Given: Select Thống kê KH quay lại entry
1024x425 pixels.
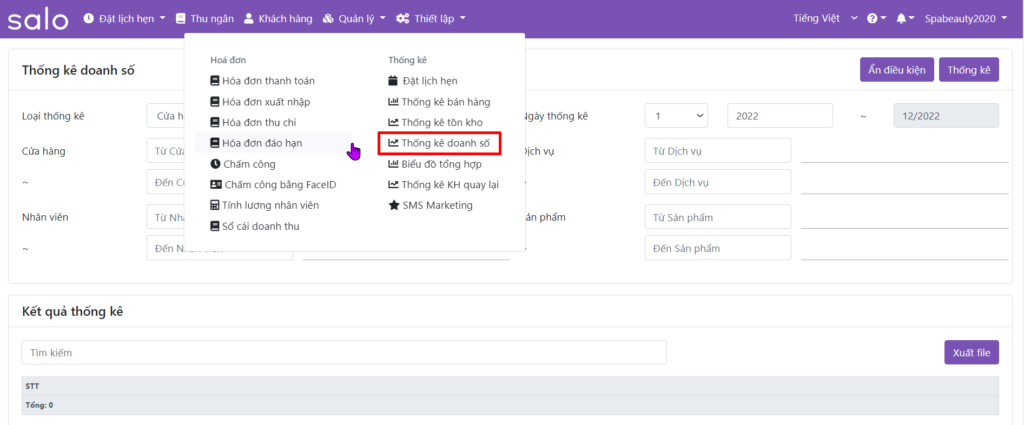Looking at the screenshot, I should [x=443, y=185].
